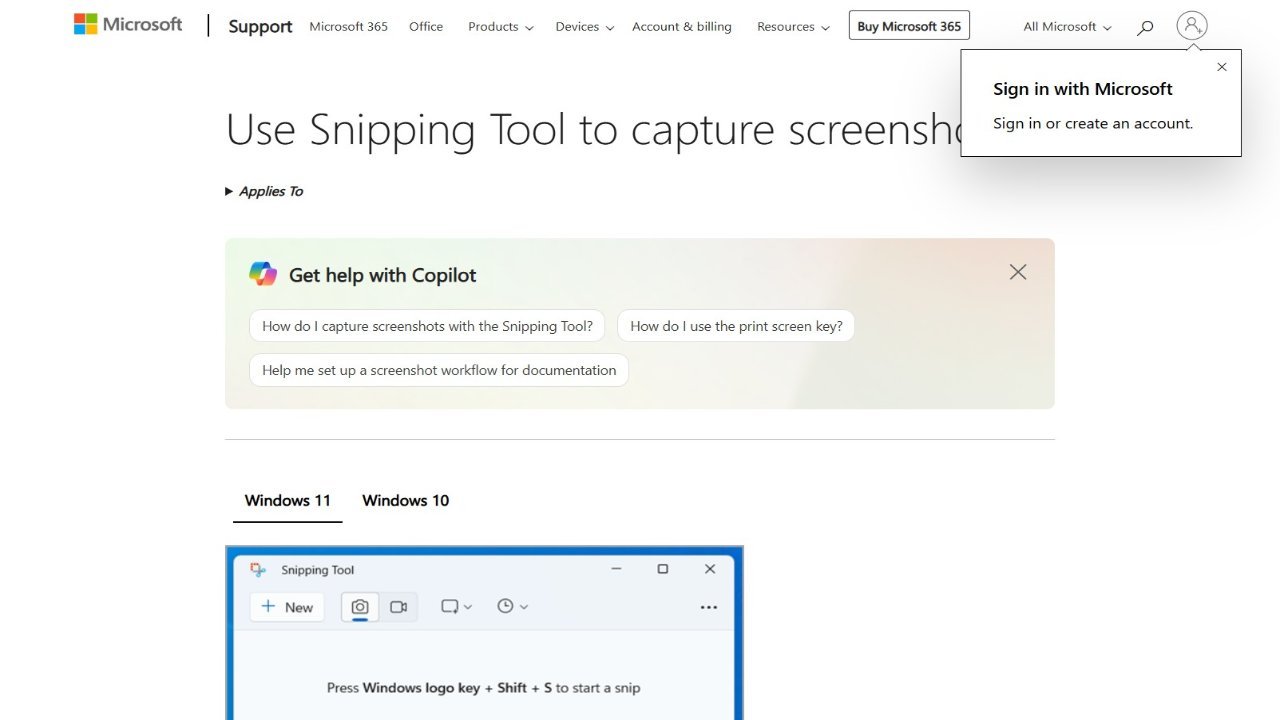Go to the Support home link

point(260,27)
